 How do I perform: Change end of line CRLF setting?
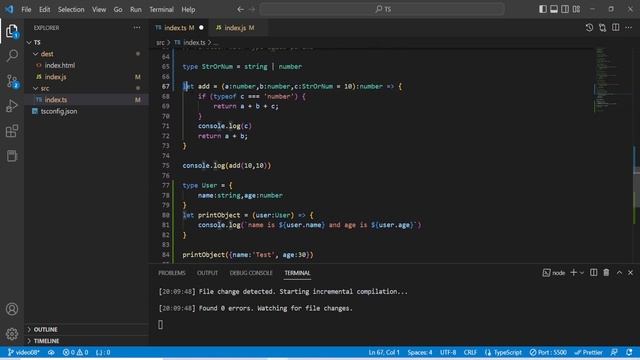click(470, 352)
